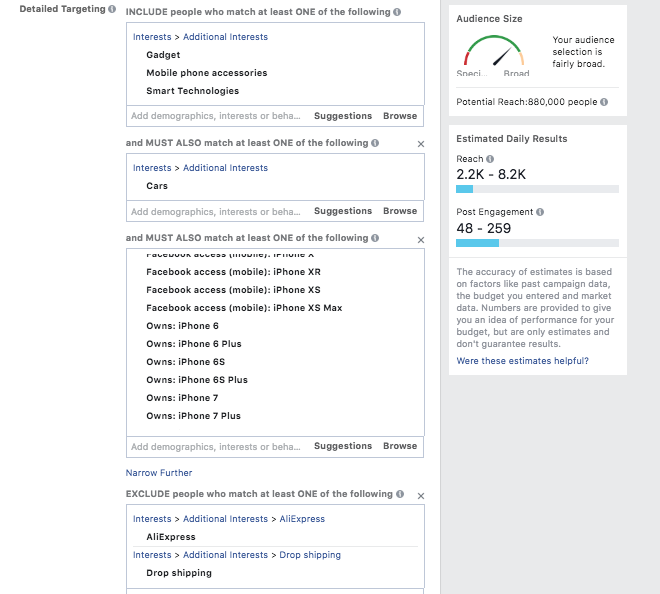Click Browse under the iPhone behaviors list
Viewport: 660px width, 594px height.
pos(400,446)
